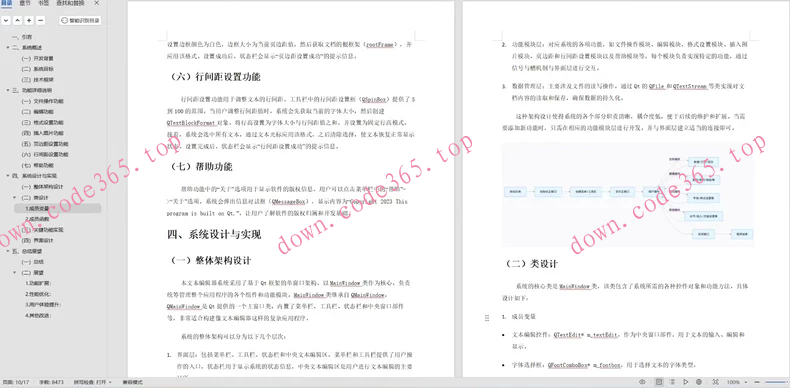Go to (六) 行间距设置功能 outline entry

[45, 154]
